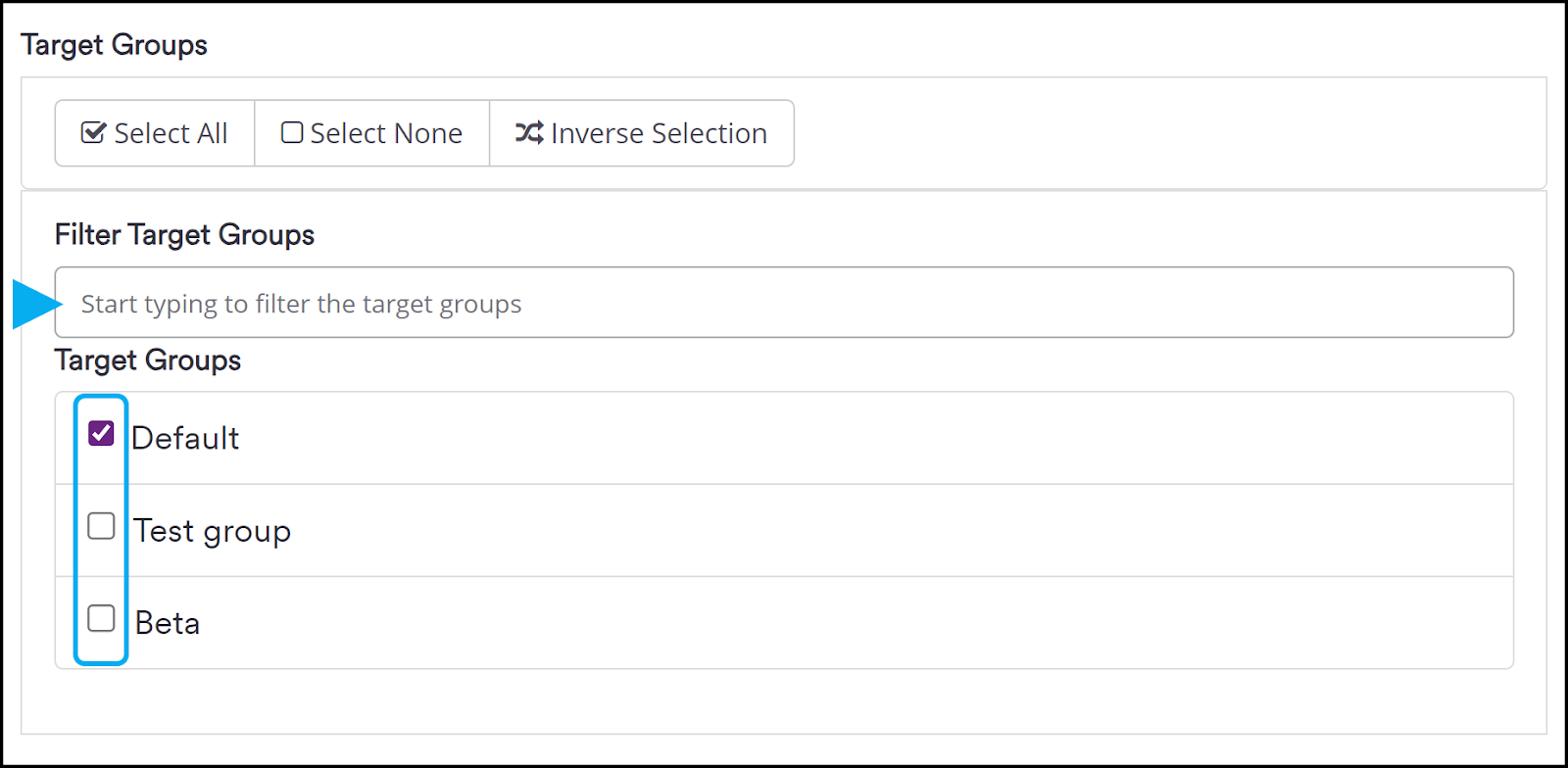Focus the filter target groups text field
Screen dimensions: 1568x768
click(x=784, y=303)
